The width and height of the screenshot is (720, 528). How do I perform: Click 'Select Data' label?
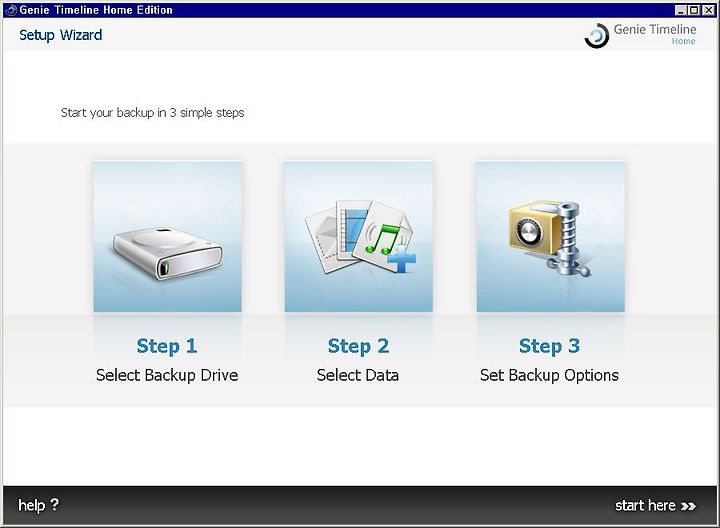click(x=358, y=375)
